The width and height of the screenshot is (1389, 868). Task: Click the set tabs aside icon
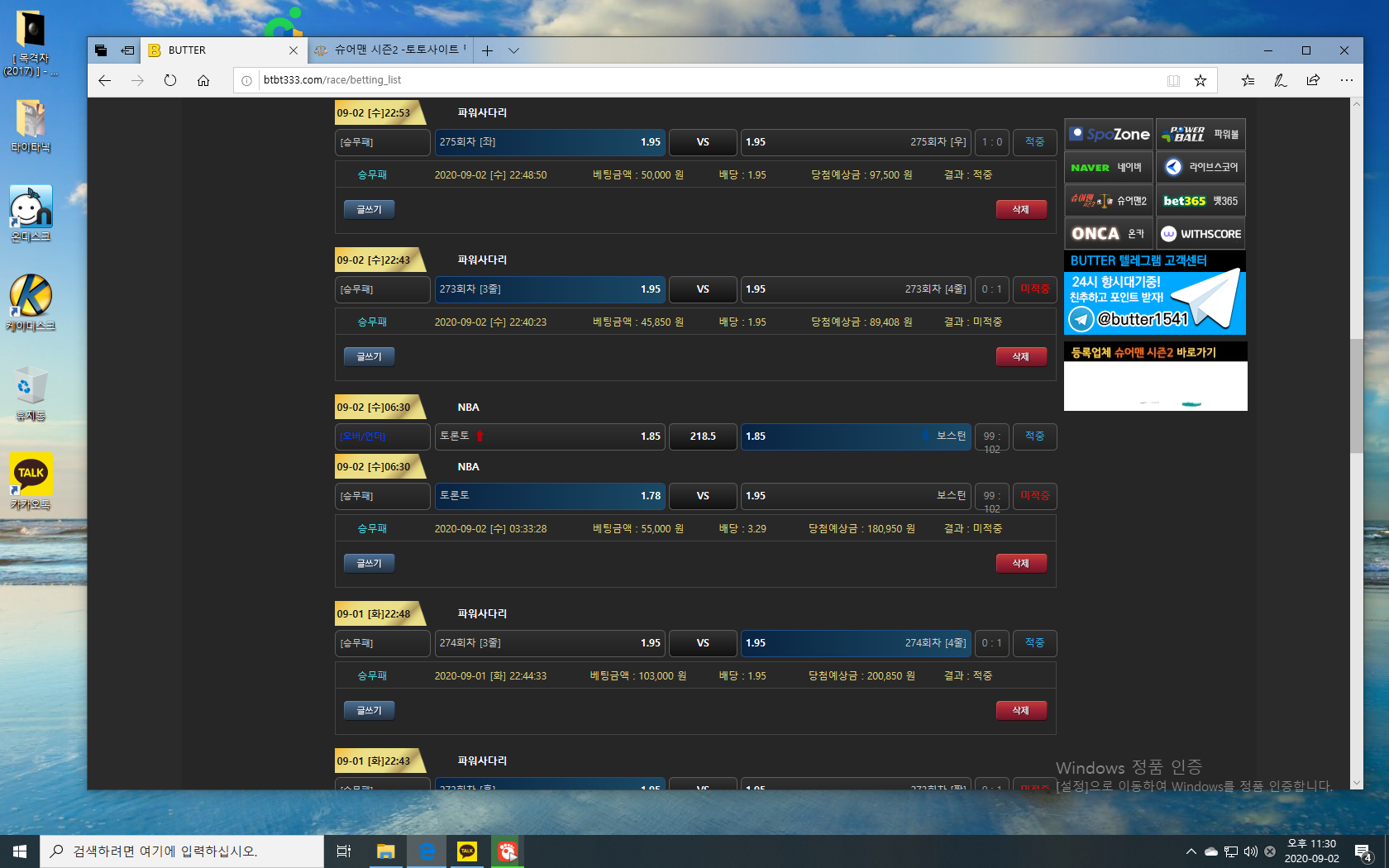pos(127,50)
